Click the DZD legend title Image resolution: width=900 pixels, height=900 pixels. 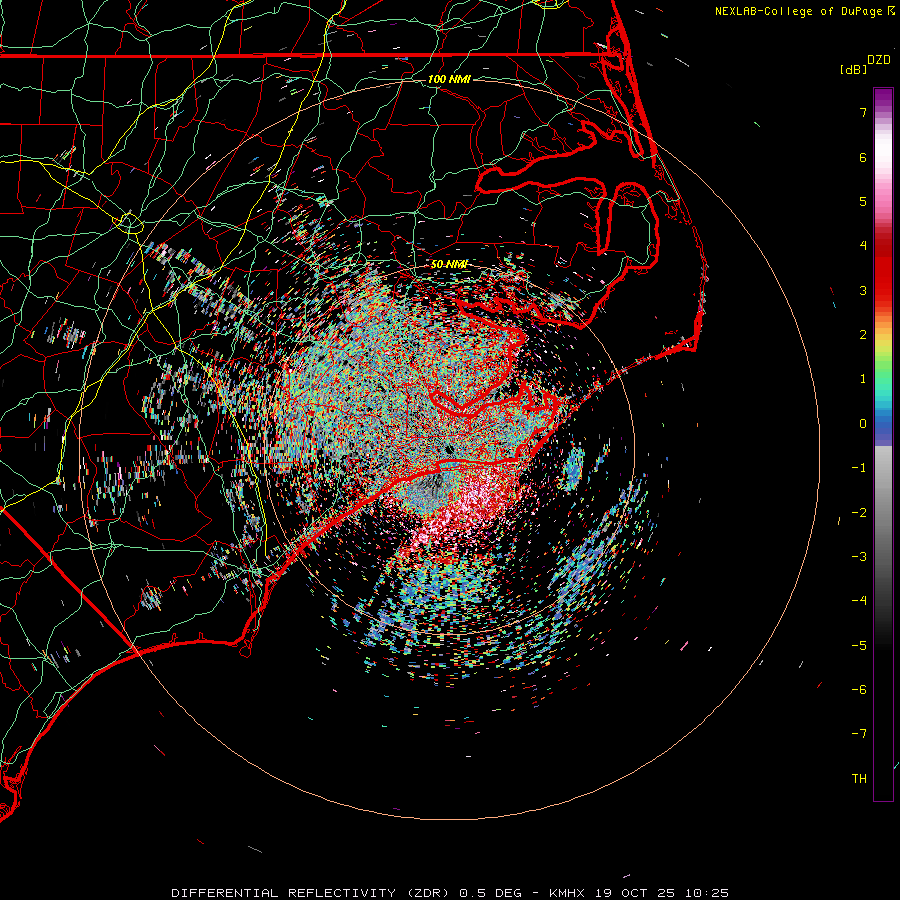[879, 60]
